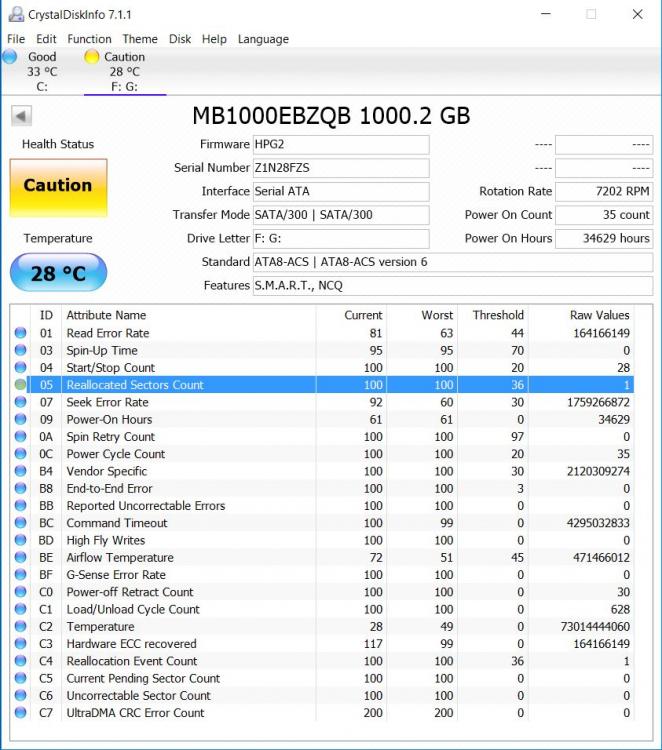Image resolution: width=662 pixels, height=750 pixels.
Task: Open the Language menu
Action: 264,39
